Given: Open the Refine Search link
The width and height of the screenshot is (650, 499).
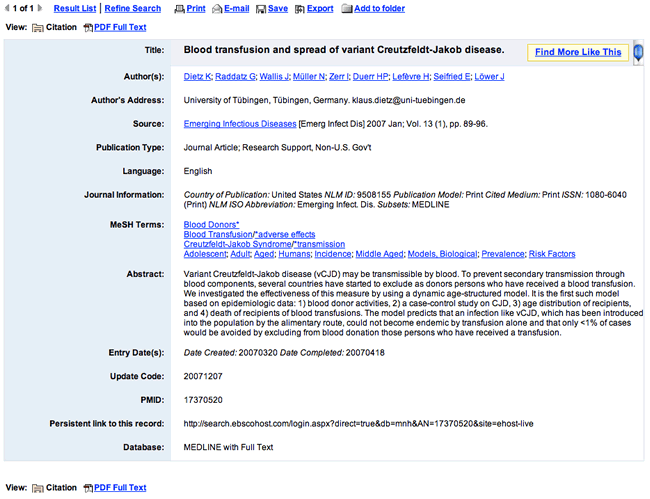Looking at the screenshot, I should point(133,8).
